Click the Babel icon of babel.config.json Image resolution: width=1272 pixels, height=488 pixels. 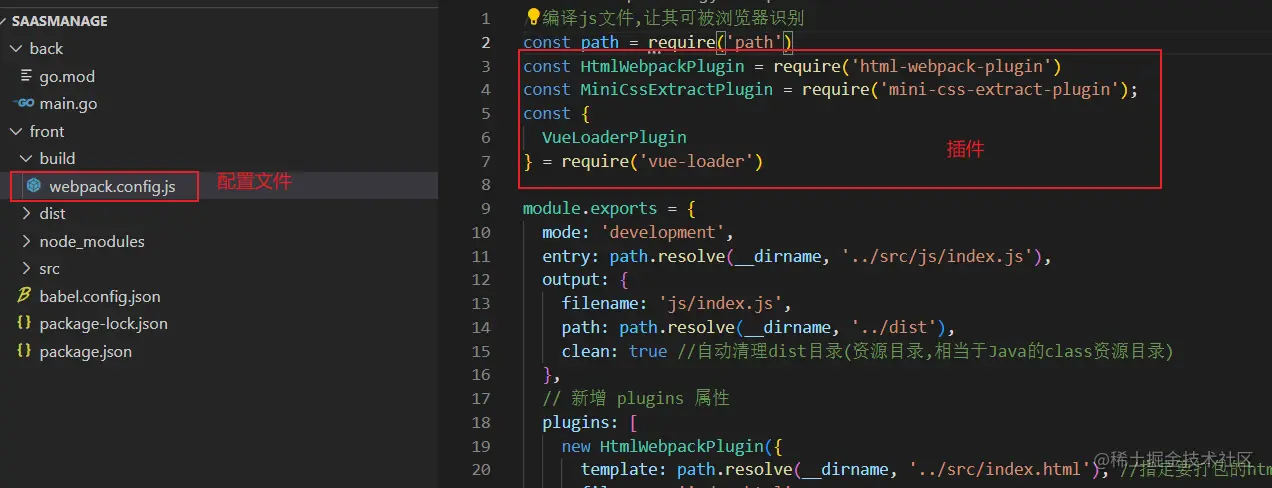24,296
